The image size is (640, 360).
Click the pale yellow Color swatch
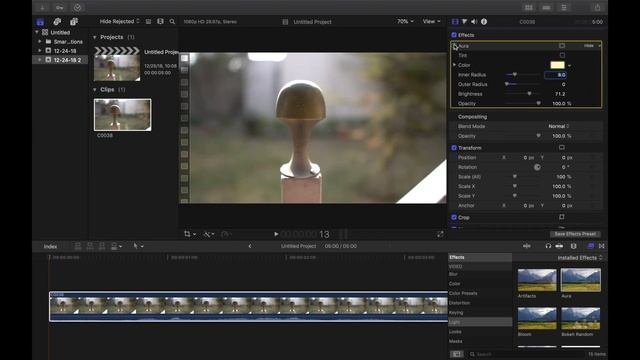coord(557,65)
